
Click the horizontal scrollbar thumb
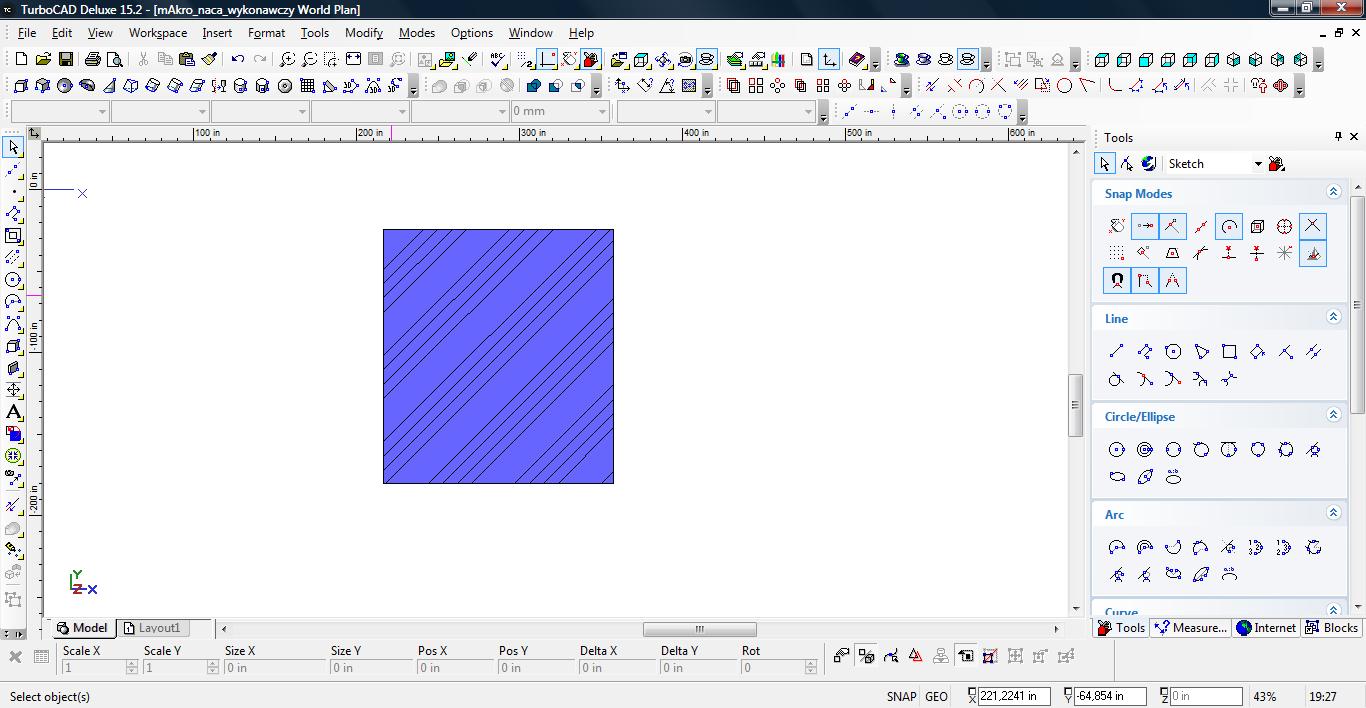[x=699, y=629]
